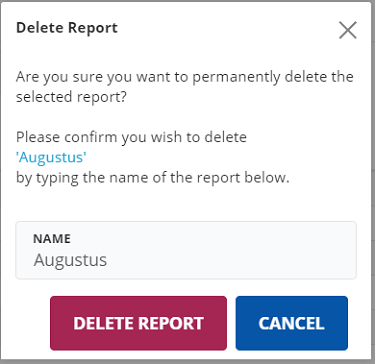Click the 'Are you sure' warning text
375x364 pixels.
[x=185, y=87]
